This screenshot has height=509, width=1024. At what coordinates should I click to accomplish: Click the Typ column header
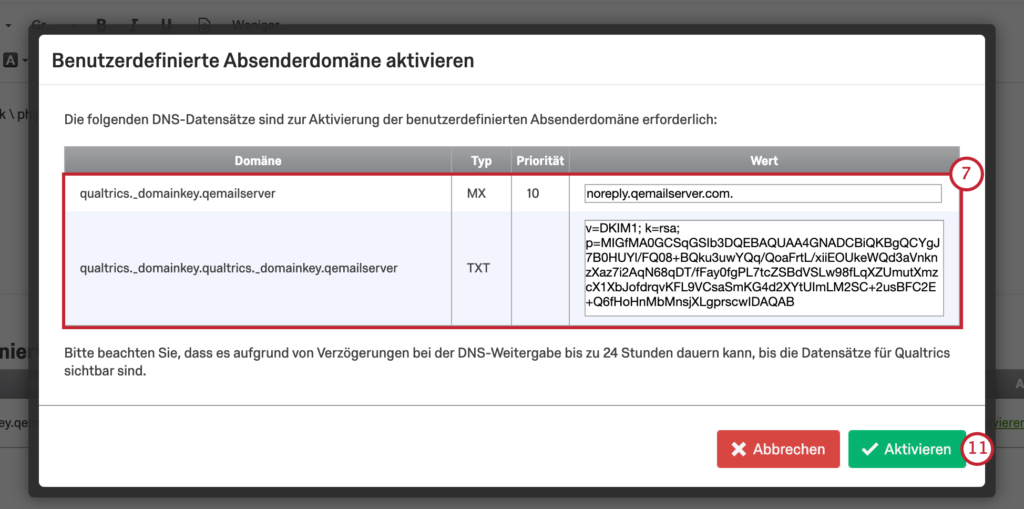[x=481, y=161]
